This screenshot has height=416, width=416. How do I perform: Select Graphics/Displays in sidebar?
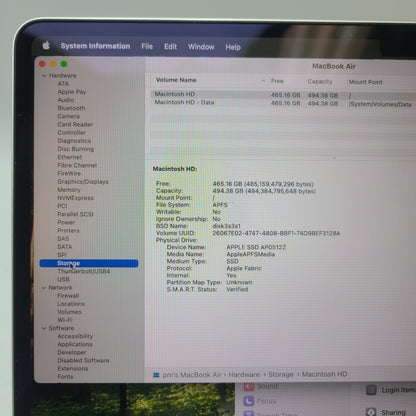tap(83, 182)
